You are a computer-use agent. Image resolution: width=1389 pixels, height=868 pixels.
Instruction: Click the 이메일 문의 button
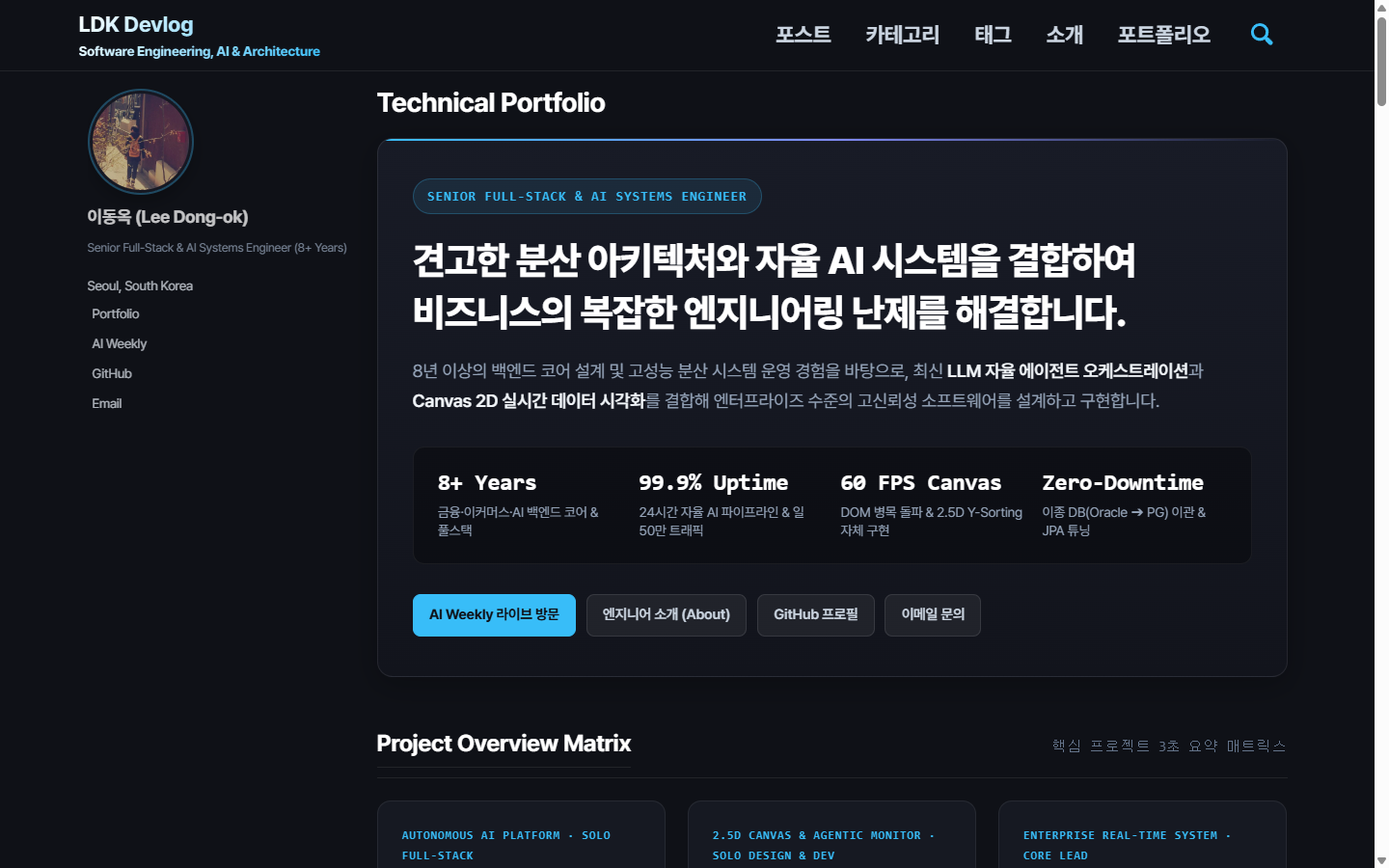tap(933, 615)
